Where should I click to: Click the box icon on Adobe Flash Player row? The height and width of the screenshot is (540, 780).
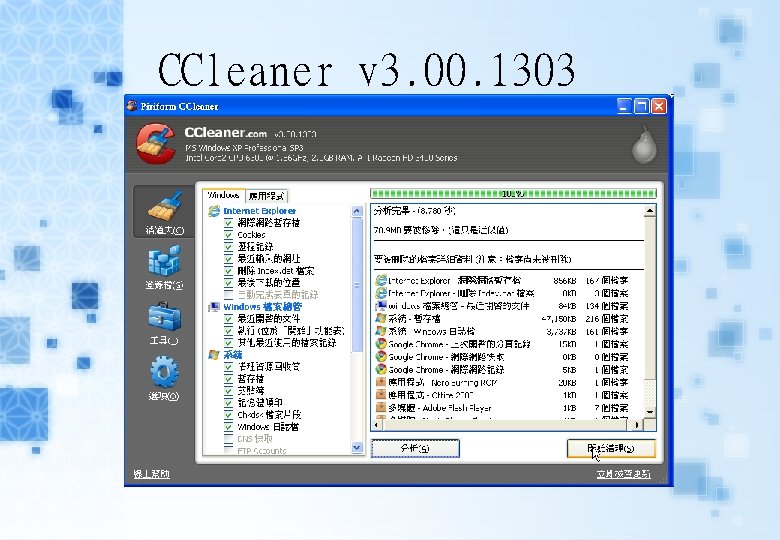coord(381,408)
